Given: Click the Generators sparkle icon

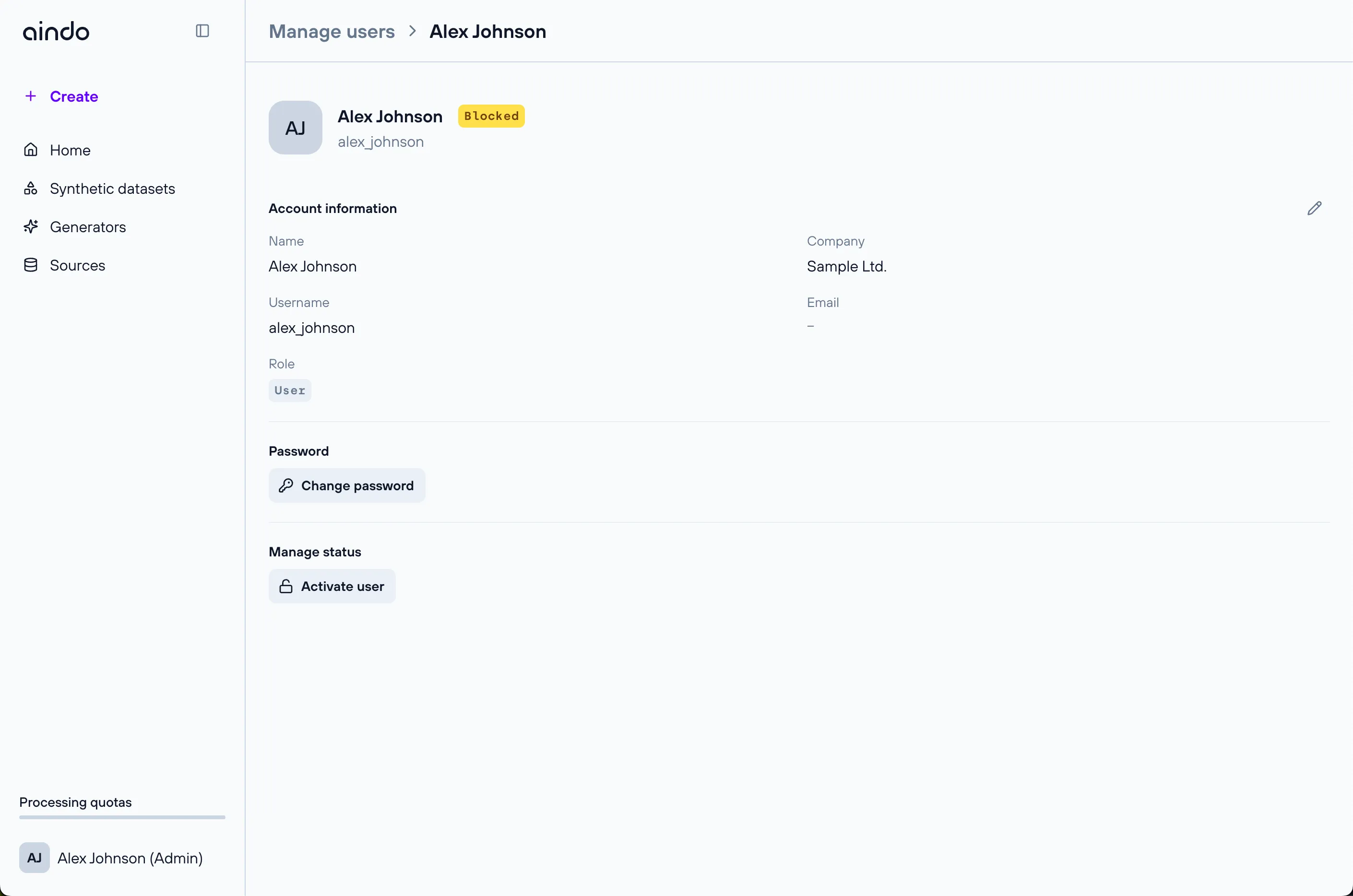Looking at the screenshot, I should [31, 227].
